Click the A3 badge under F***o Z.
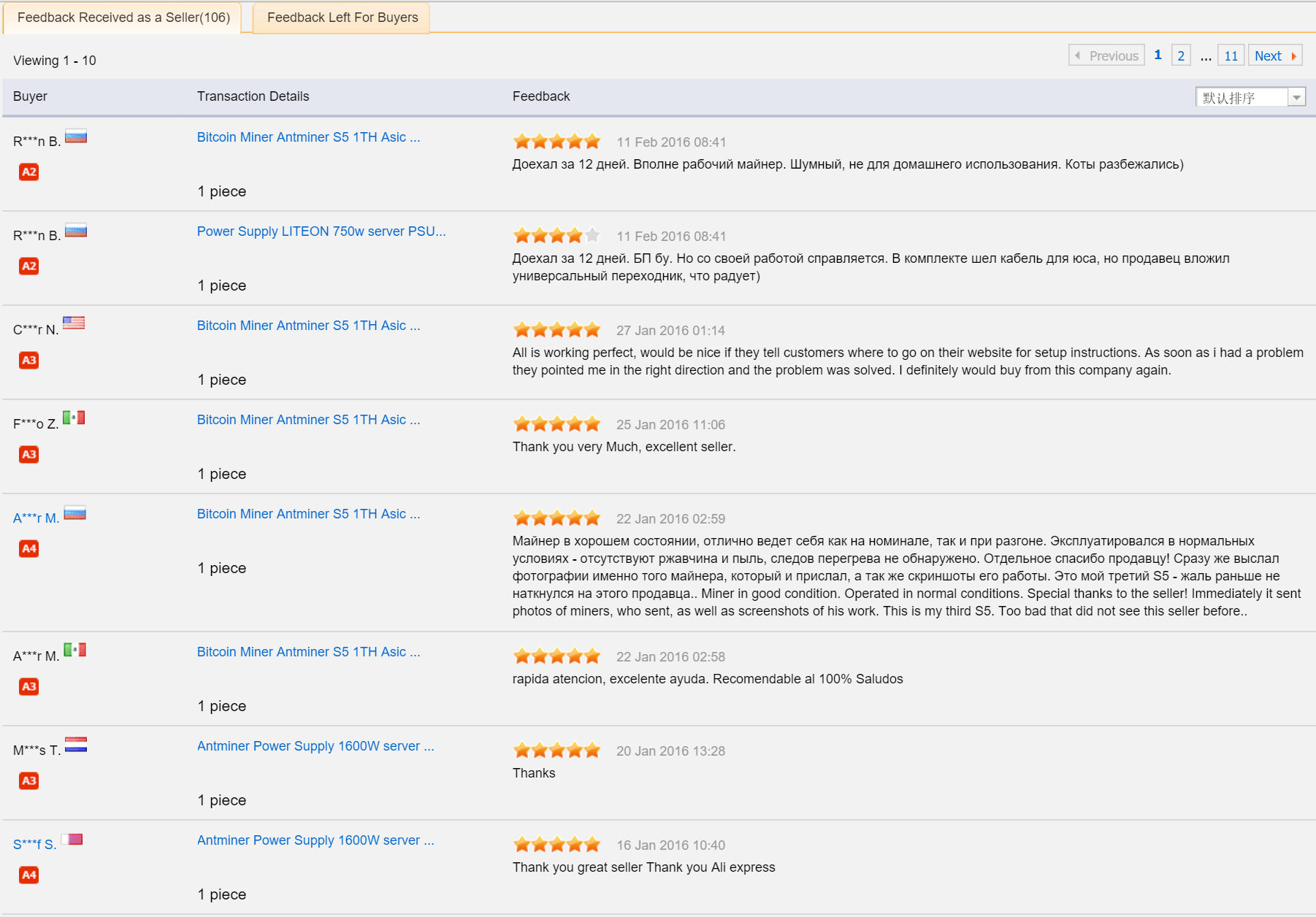 [x=29, y=455]
